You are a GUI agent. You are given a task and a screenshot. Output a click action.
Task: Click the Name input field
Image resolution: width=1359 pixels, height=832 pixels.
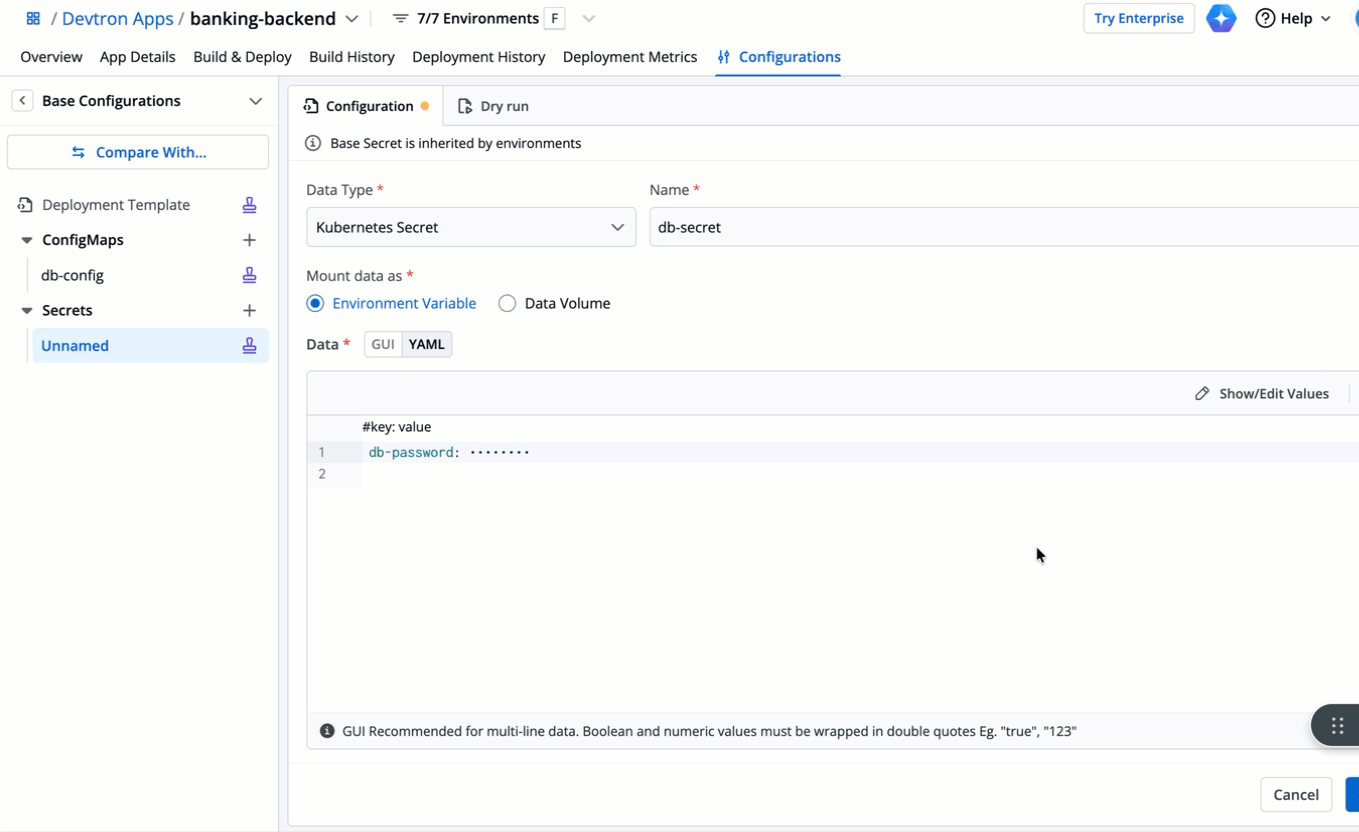click(x=1000, y=227)
